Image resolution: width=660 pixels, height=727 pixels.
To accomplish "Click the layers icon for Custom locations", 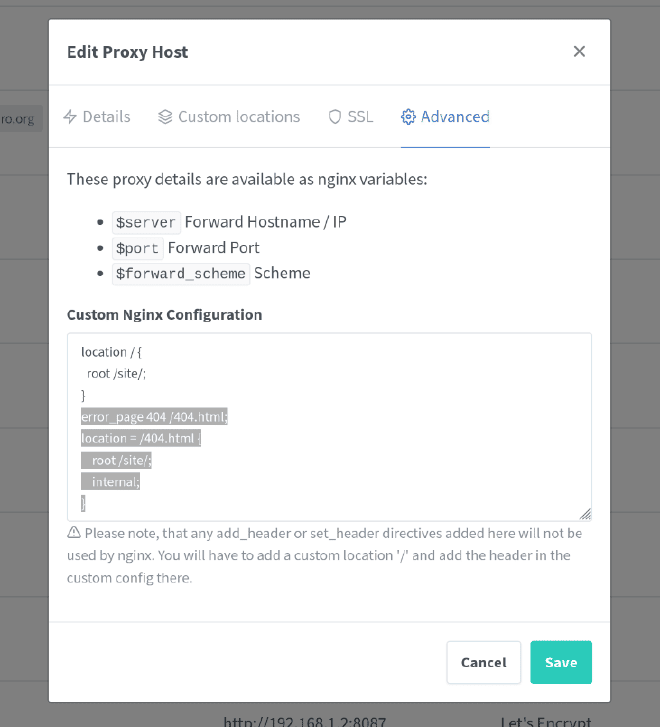I will pos(165,117).
